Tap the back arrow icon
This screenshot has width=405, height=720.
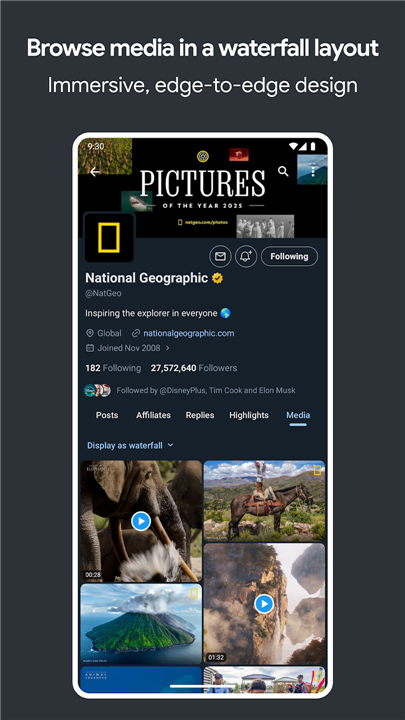pos(95,172)
